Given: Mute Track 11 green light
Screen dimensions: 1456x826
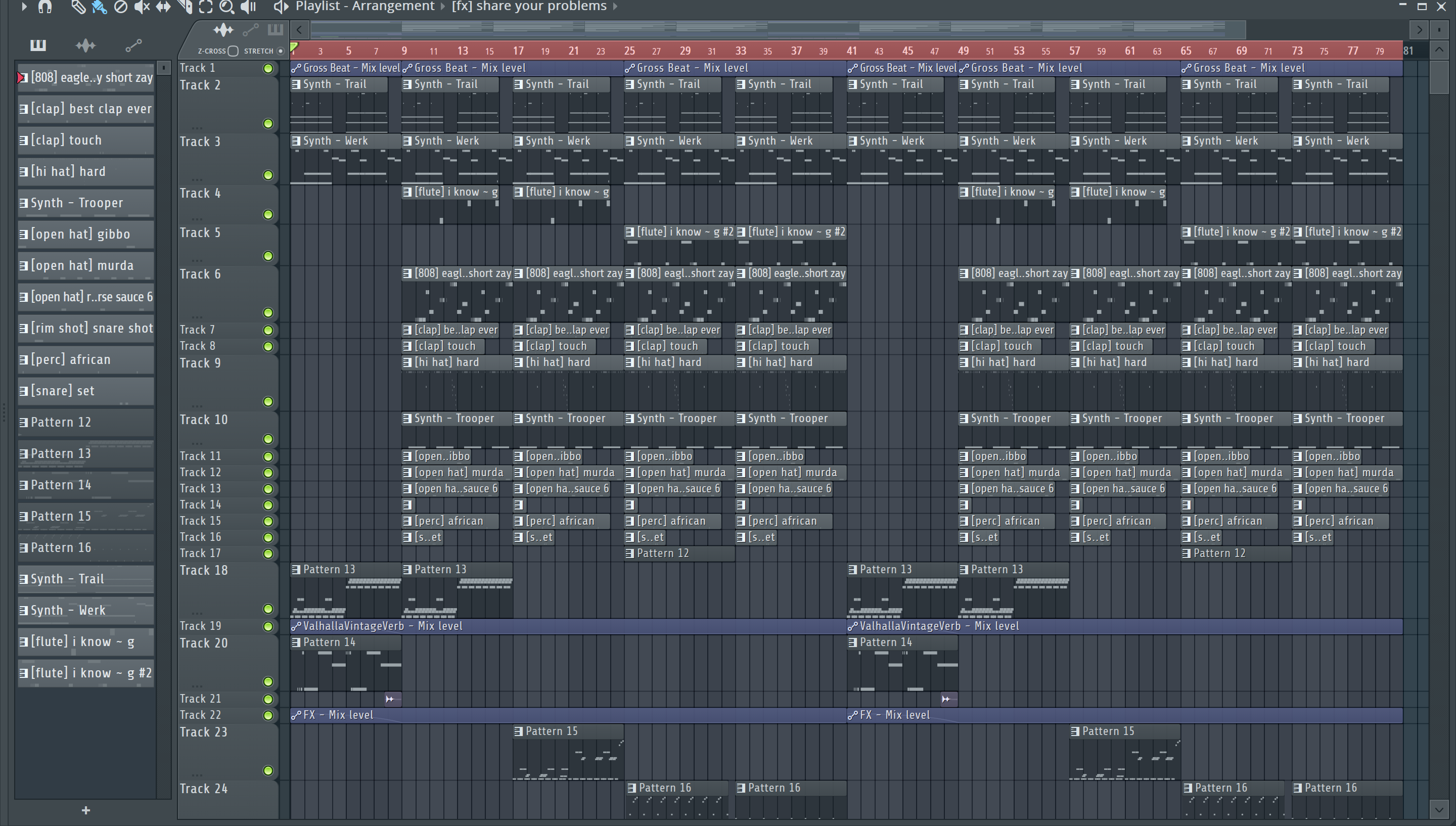Looking at the screenshot, I should (x=268, y=456).
